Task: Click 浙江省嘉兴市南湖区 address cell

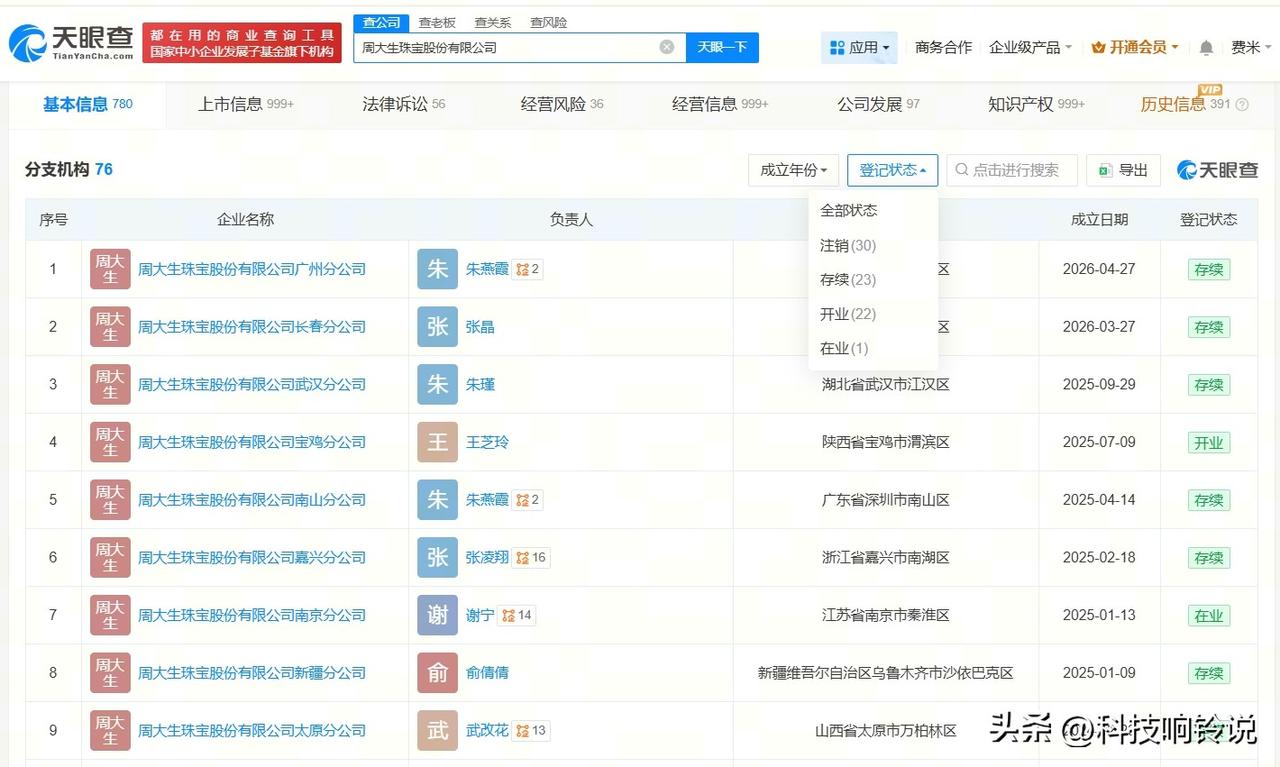Action: (x=886, y=557)
